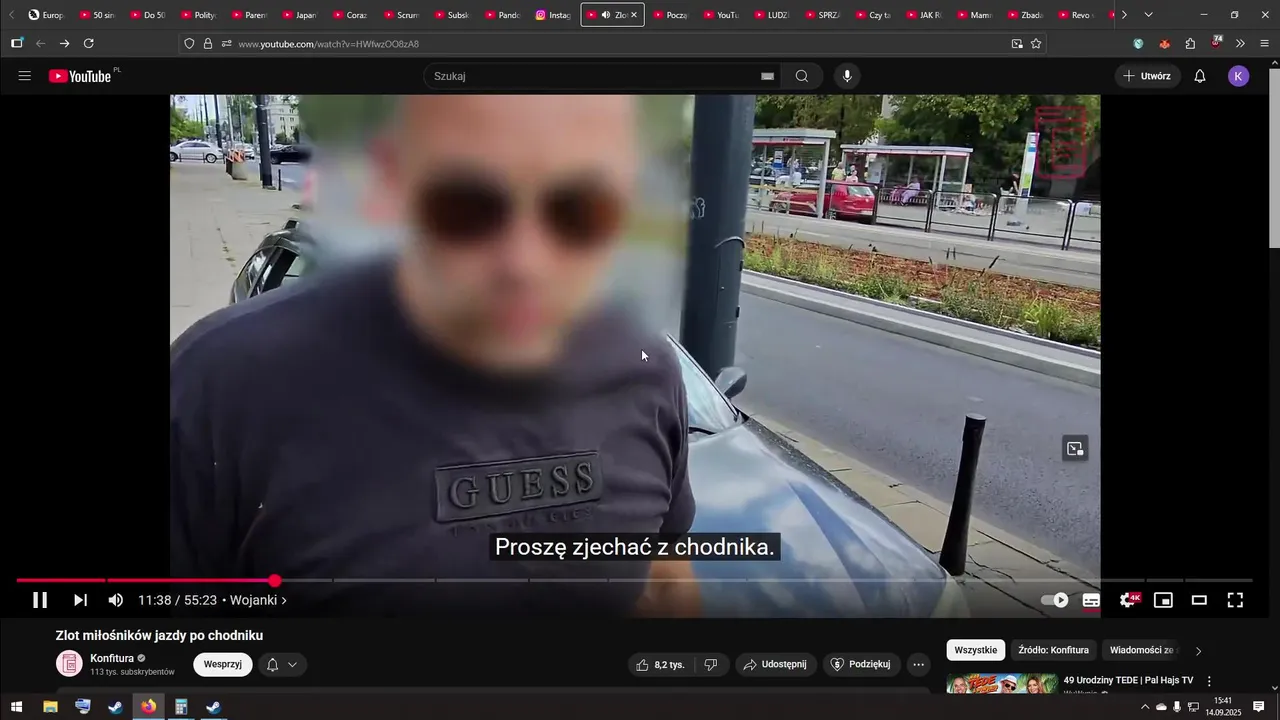
Task: Close the current YouTube tab
Action: point(634,15)
